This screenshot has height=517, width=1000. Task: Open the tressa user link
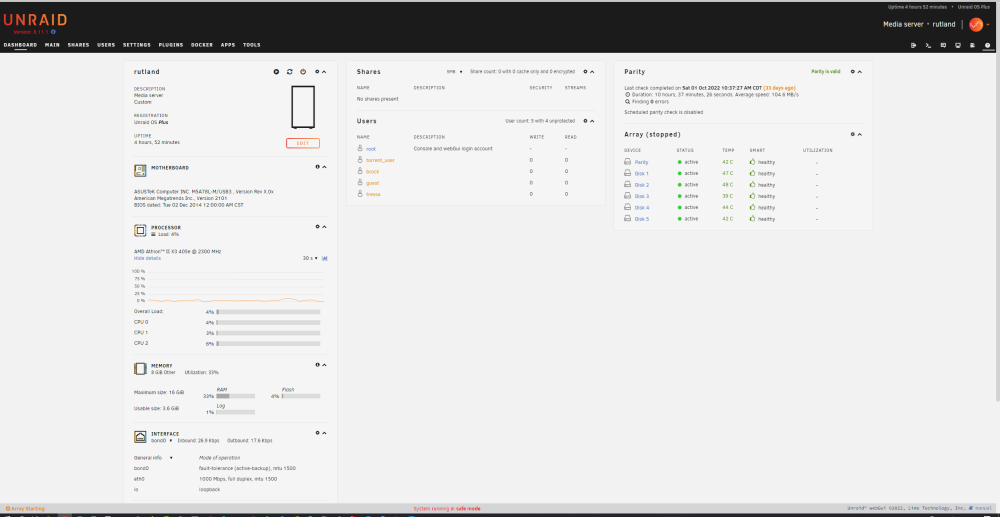pyautogui.click(x=373, y=194)
